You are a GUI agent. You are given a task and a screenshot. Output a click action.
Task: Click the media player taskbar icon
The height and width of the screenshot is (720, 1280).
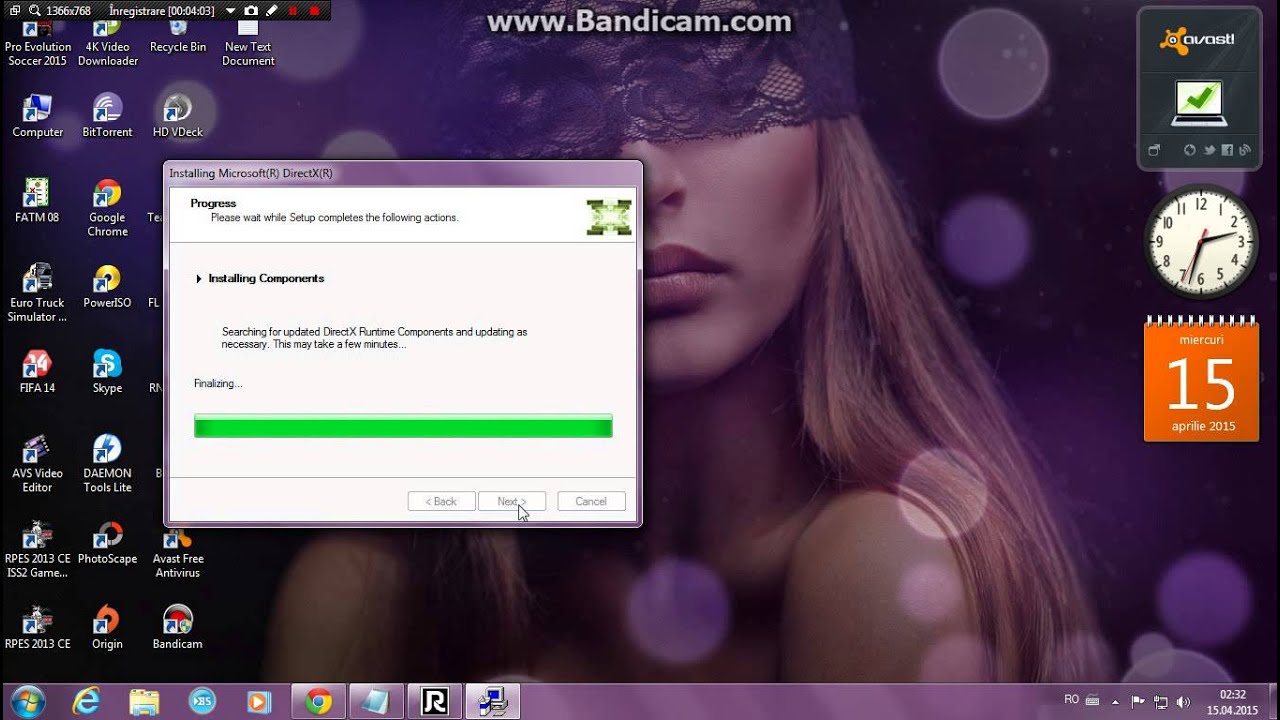tap(259, 702)
